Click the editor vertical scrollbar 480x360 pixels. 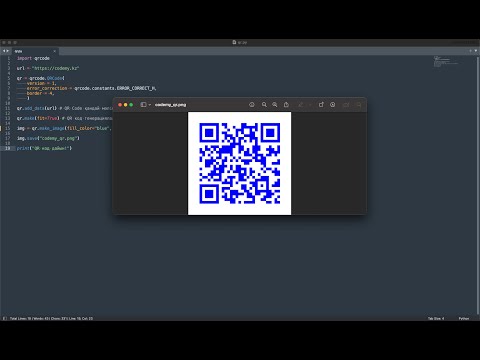coord(478,185)
